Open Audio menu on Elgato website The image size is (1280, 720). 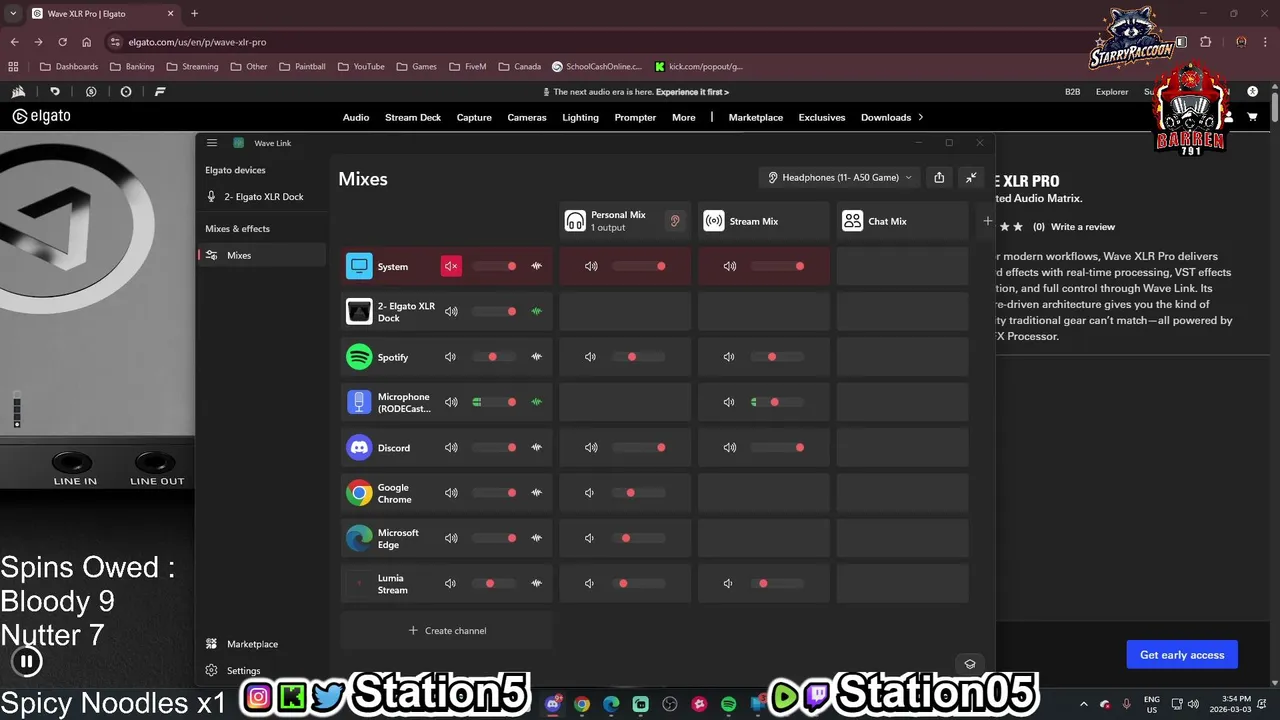click(356, 117)
